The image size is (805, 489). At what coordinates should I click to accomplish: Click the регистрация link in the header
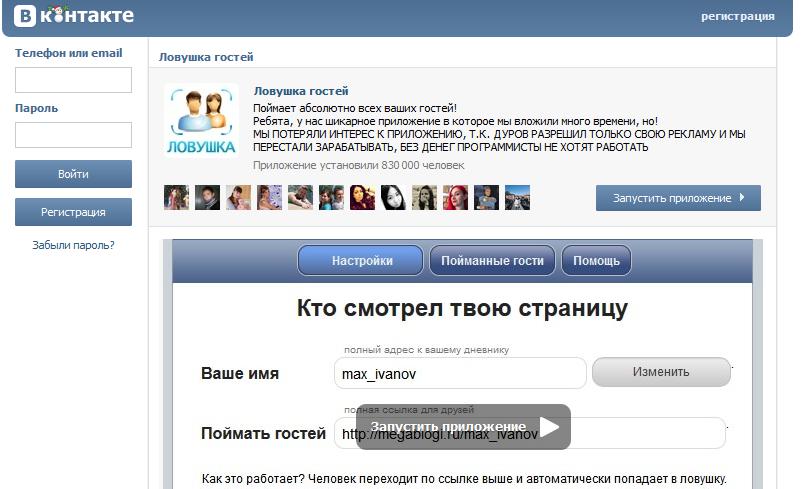738,16
